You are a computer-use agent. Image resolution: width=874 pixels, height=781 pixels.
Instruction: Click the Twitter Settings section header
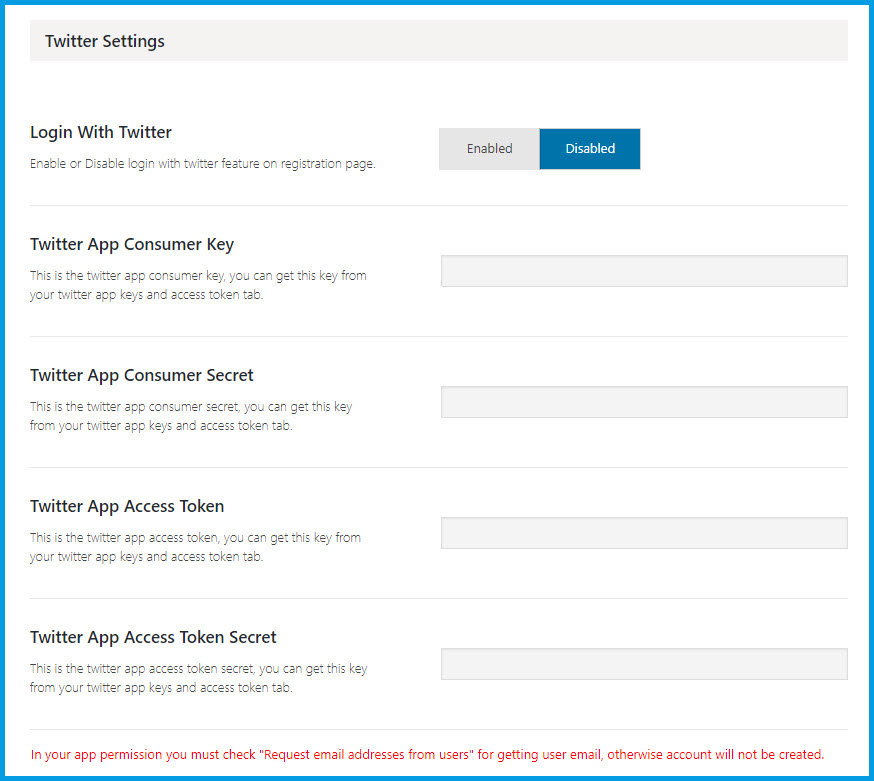pos(105,42)
